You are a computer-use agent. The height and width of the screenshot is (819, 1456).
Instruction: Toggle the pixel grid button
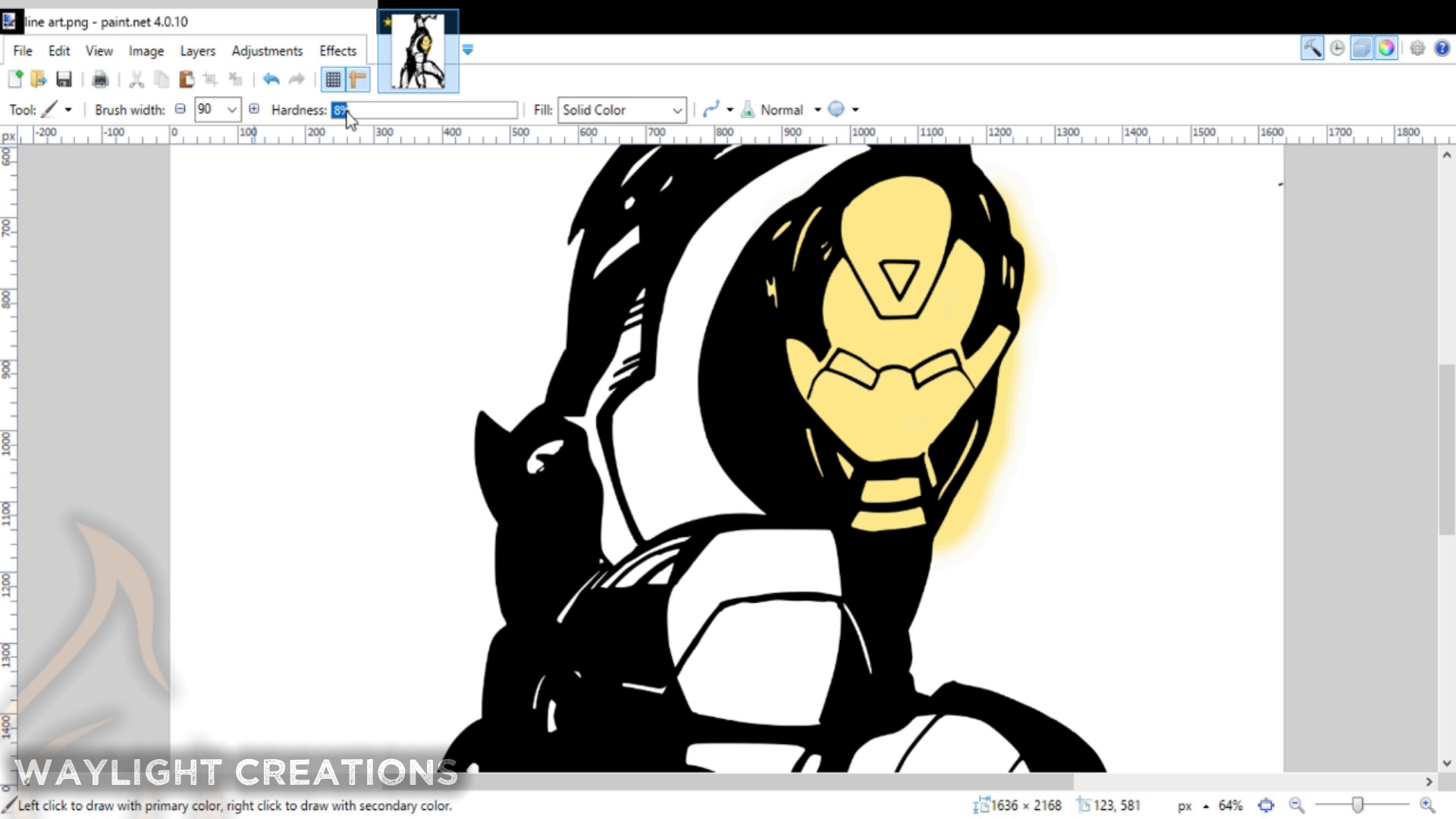[x=333, y=79]
